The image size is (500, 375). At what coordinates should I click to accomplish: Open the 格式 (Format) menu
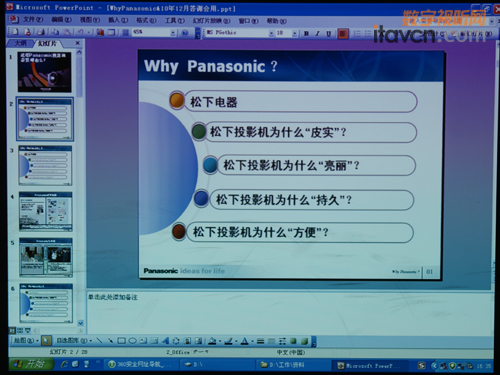click(146, 20)
